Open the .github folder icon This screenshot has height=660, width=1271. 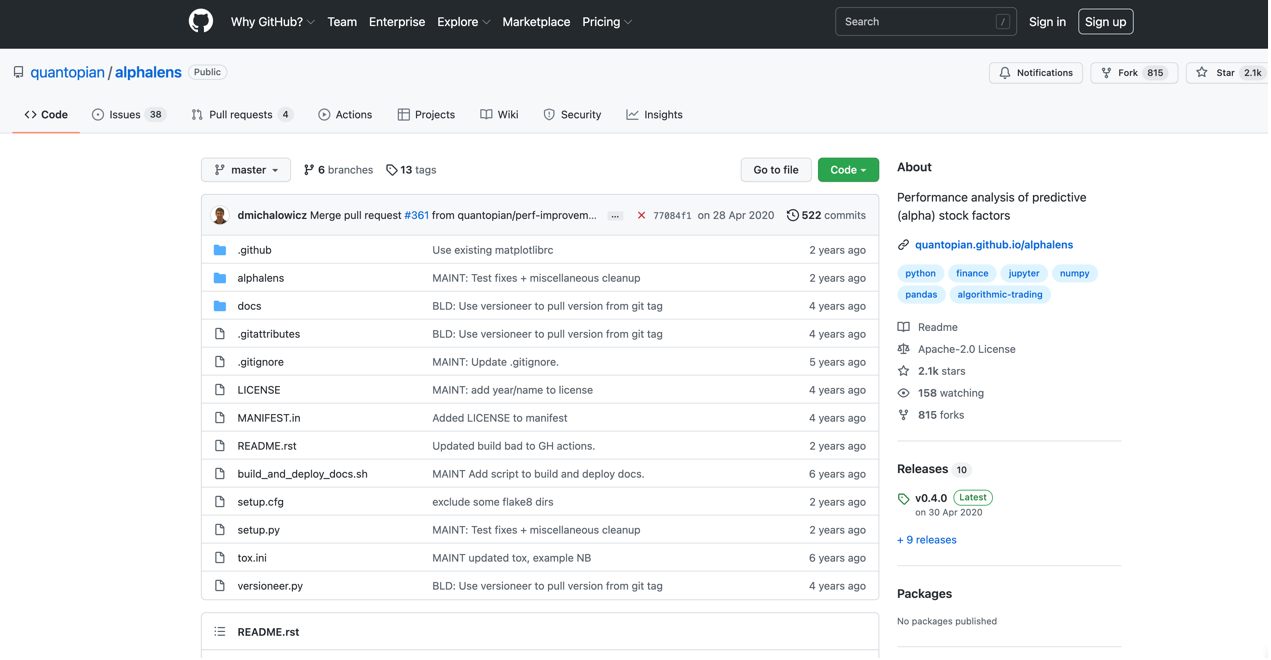coord(220,250)
